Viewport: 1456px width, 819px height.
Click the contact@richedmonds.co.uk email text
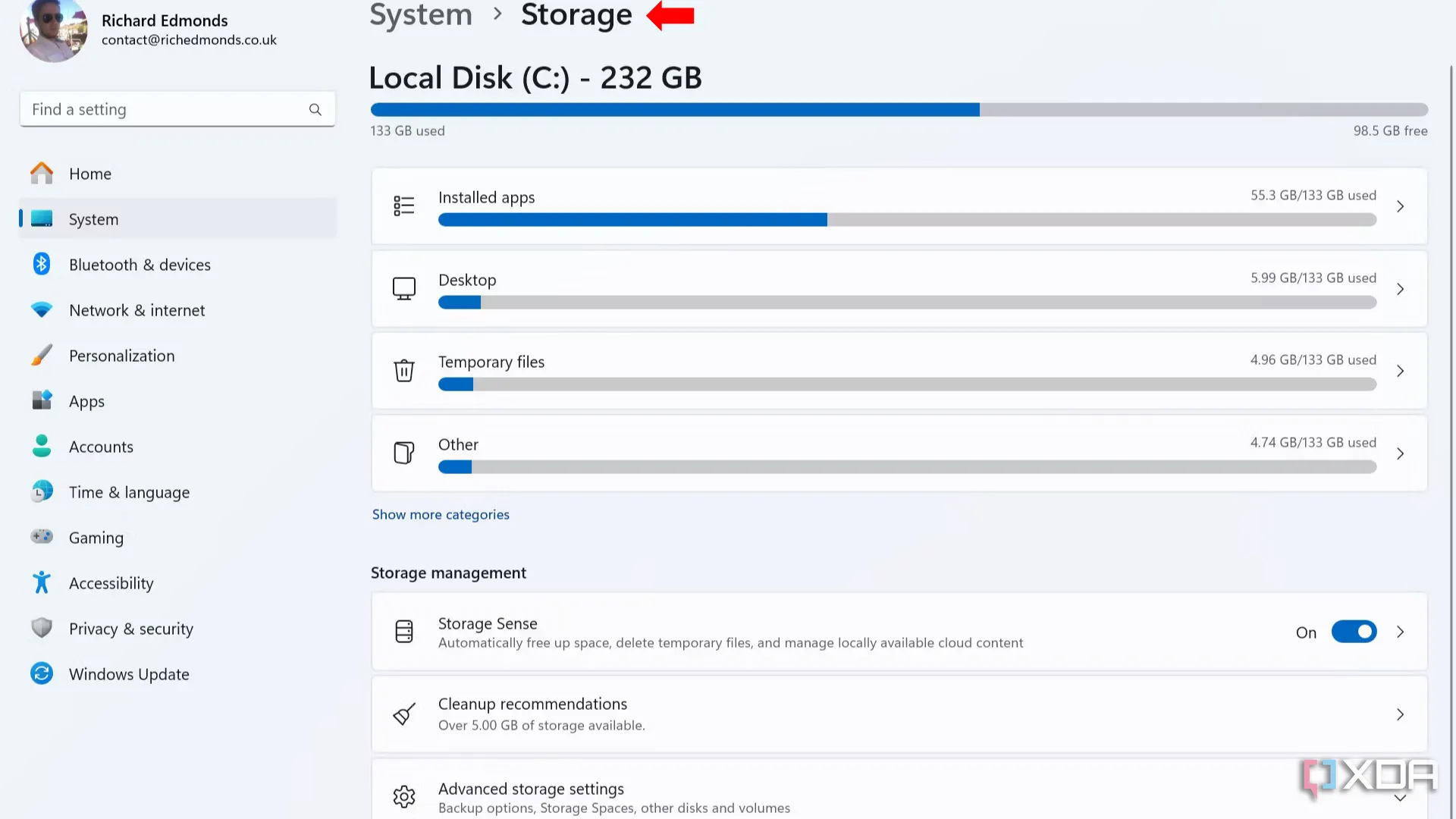click(x=189, y=40)
